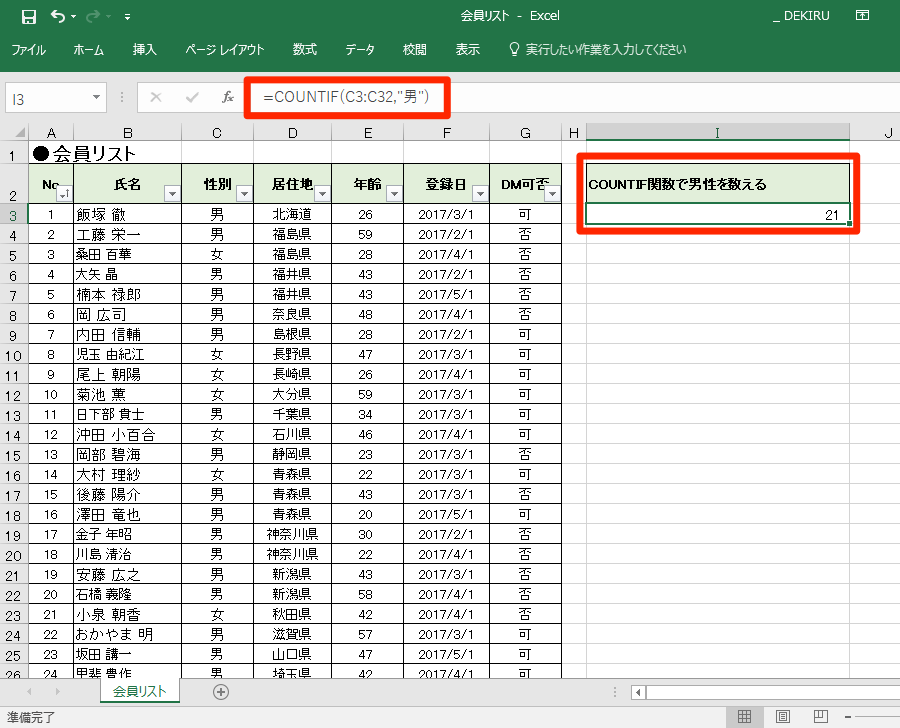This screenshot has height=728, width=900.
Task: Click name cell 飯塚 徹
Action: pos(127,214)
